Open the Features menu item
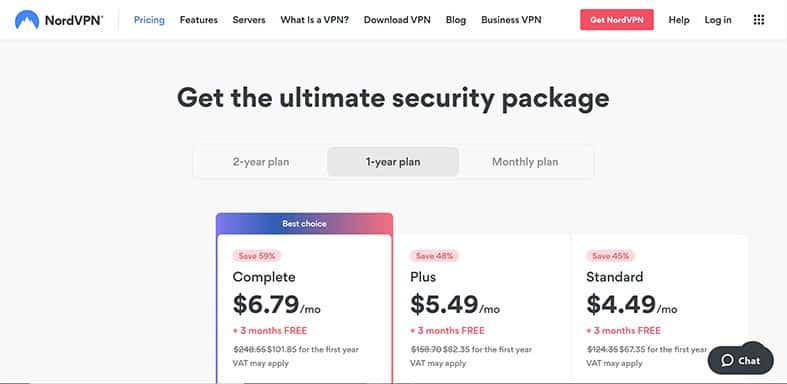Image resolution: width=787 pixels, height=384 pixels. click(199, 20)
